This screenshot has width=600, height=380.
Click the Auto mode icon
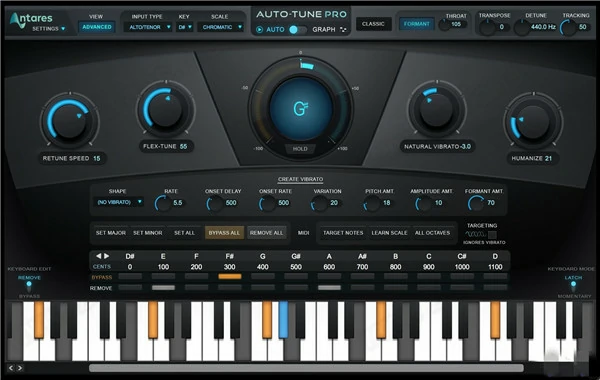tap(259, 29)
